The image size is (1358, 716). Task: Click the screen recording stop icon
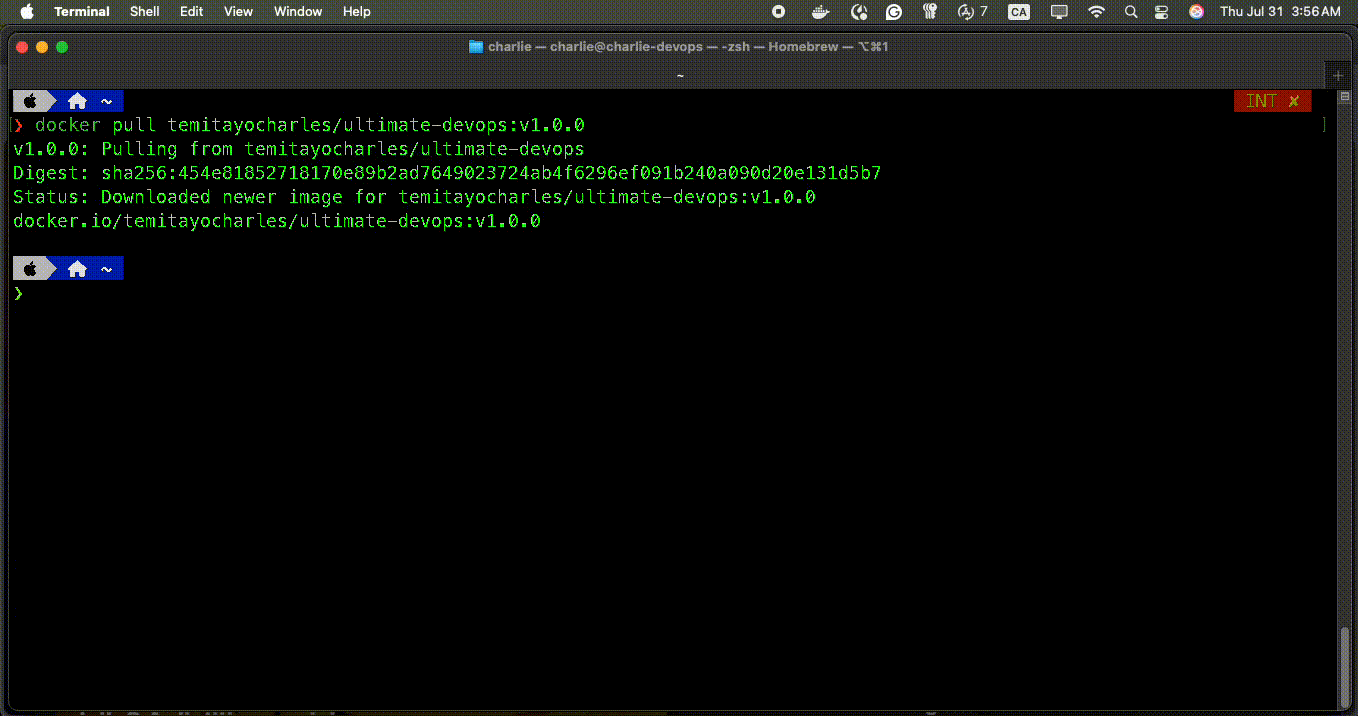click(x=779, y=12)
